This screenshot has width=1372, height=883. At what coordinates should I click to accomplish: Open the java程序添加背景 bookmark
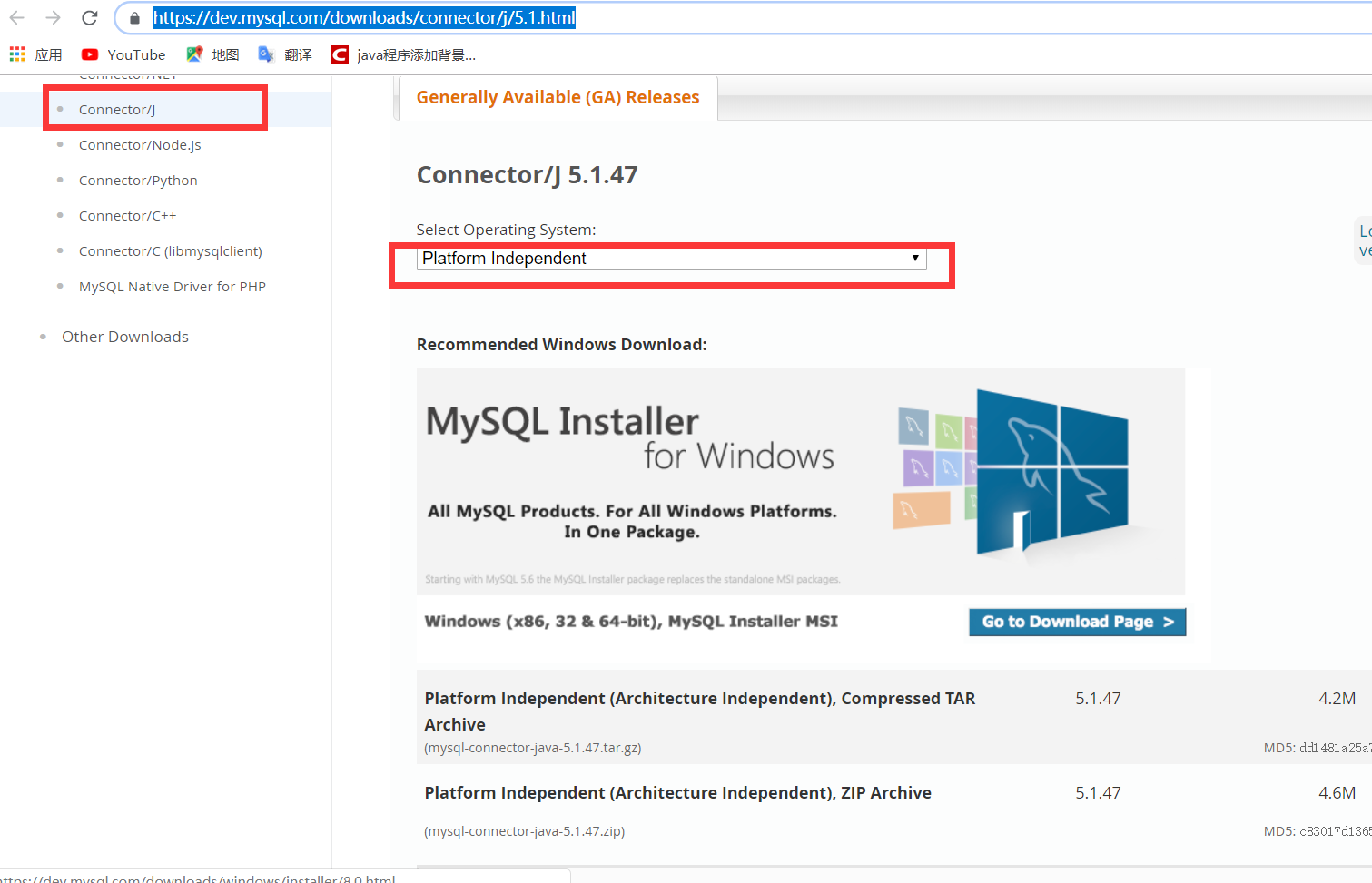click(x=403, y=54)
